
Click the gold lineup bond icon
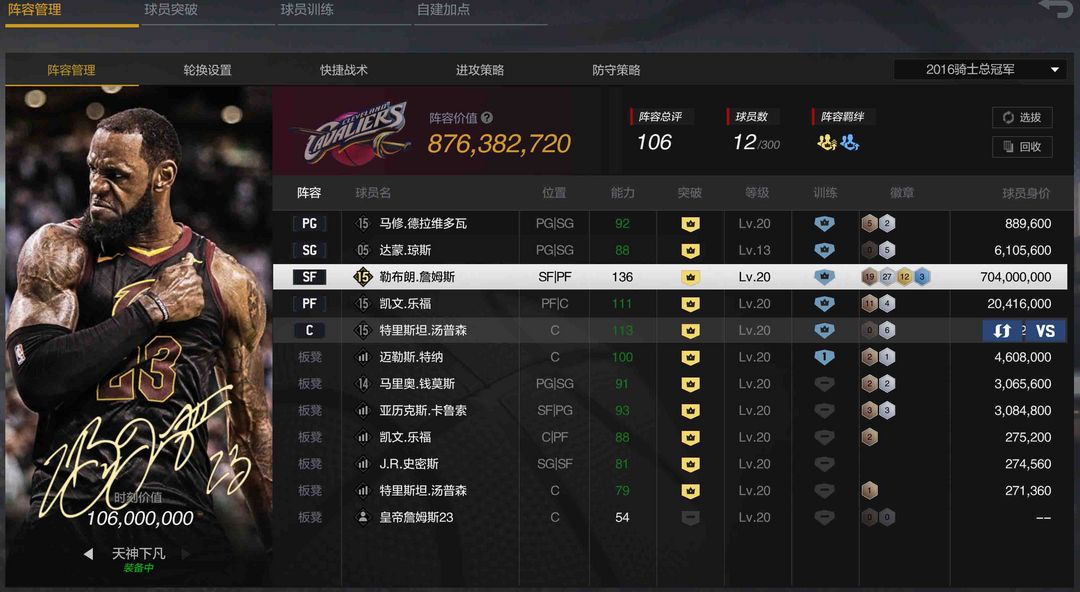(827, 143)
